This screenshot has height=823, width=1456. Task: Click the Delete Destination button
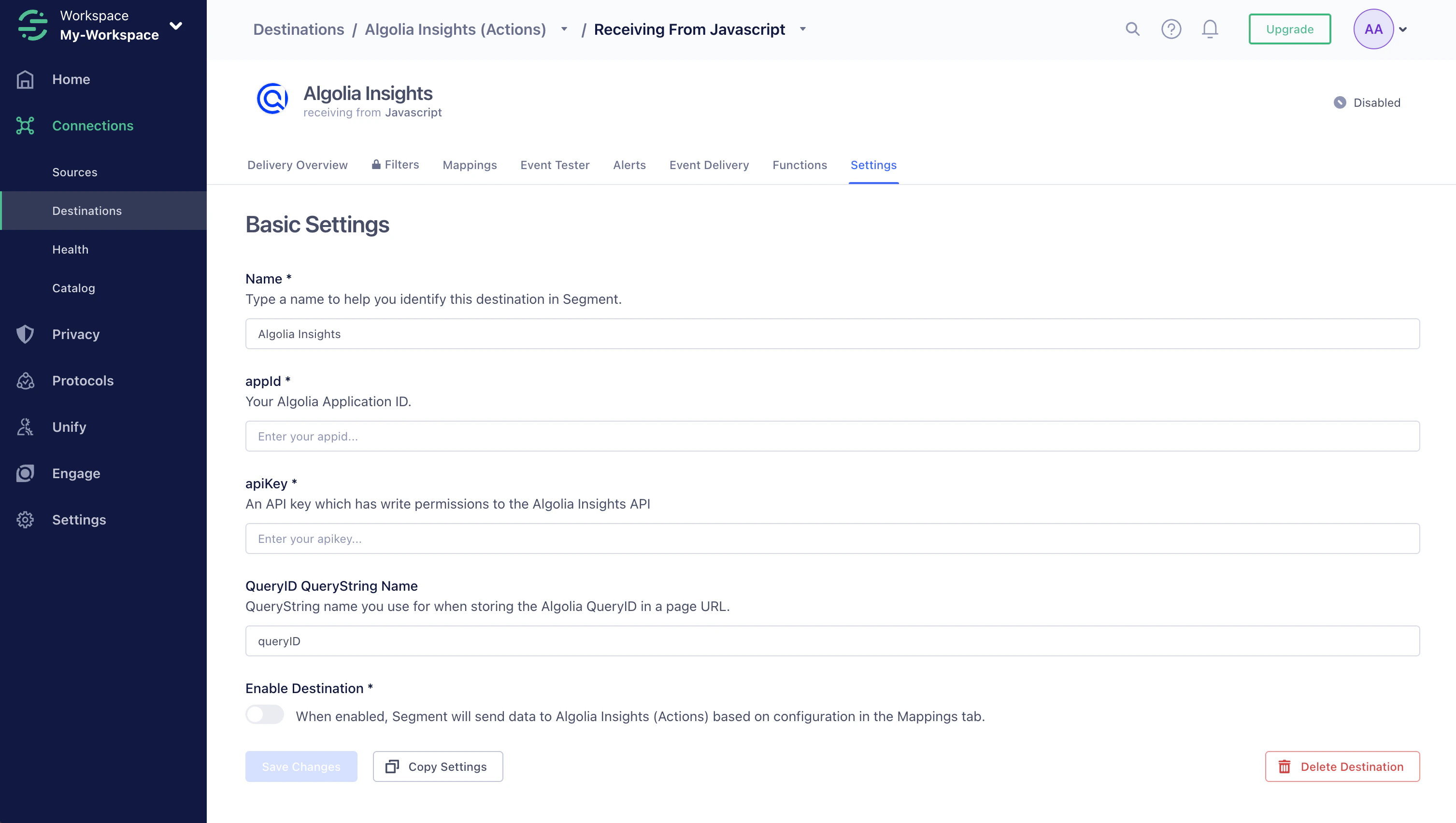1342,766
